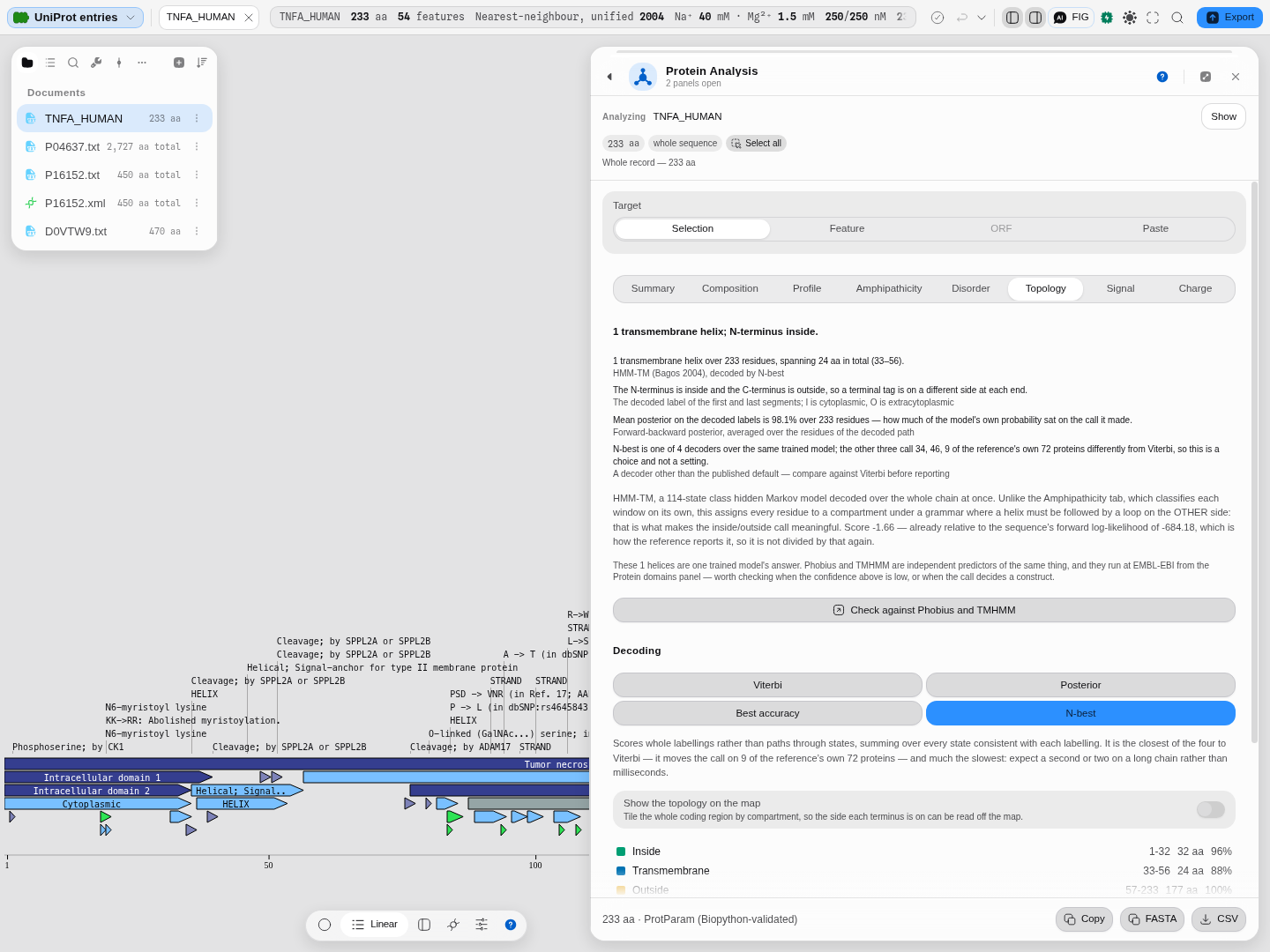
Task: Select the Paste target tab
Action: (1155, 228)
